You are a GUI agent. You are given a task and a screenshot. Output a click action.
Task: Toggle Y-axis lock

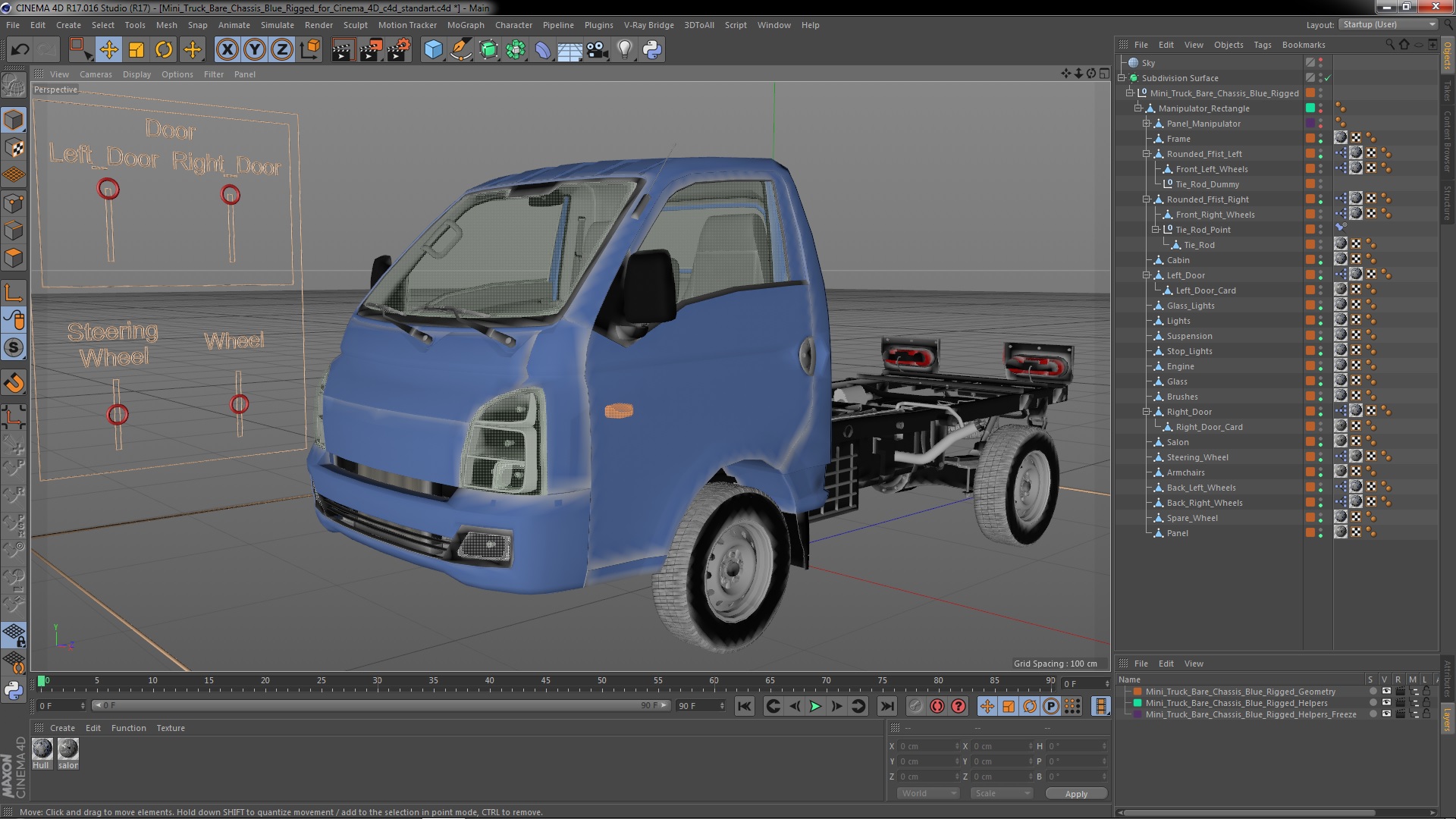[x=255, y=50]
